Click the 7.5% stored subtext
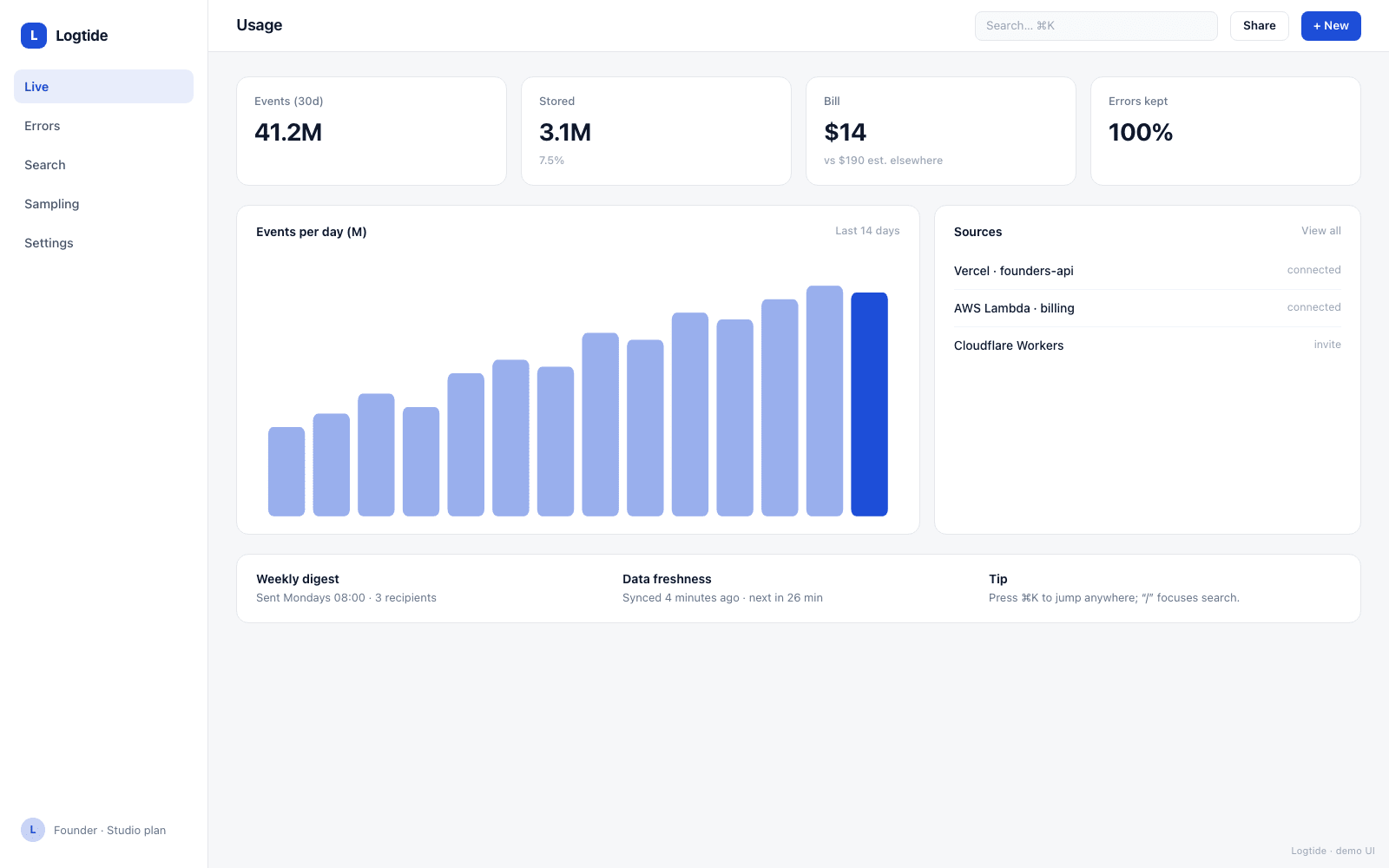 (551, 161)
